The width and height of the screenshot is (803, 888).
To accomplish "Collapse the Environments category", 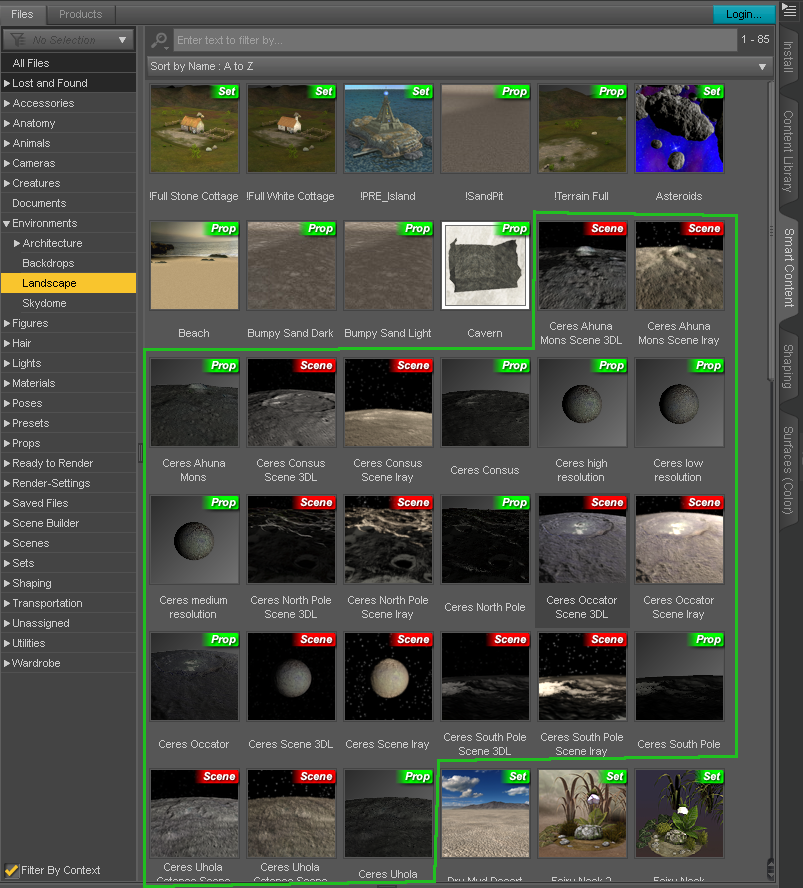I will click(x=7, y=223).
